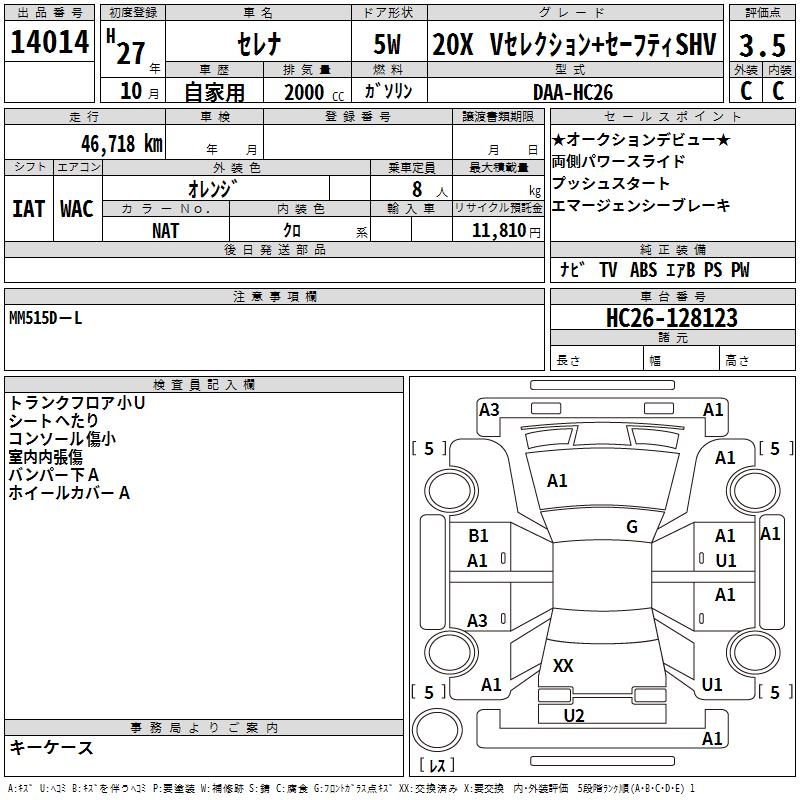Viewport: 800px width, 800px height.
Task: Click the 高さ dimension label
Action: click(x=737, y=360)
